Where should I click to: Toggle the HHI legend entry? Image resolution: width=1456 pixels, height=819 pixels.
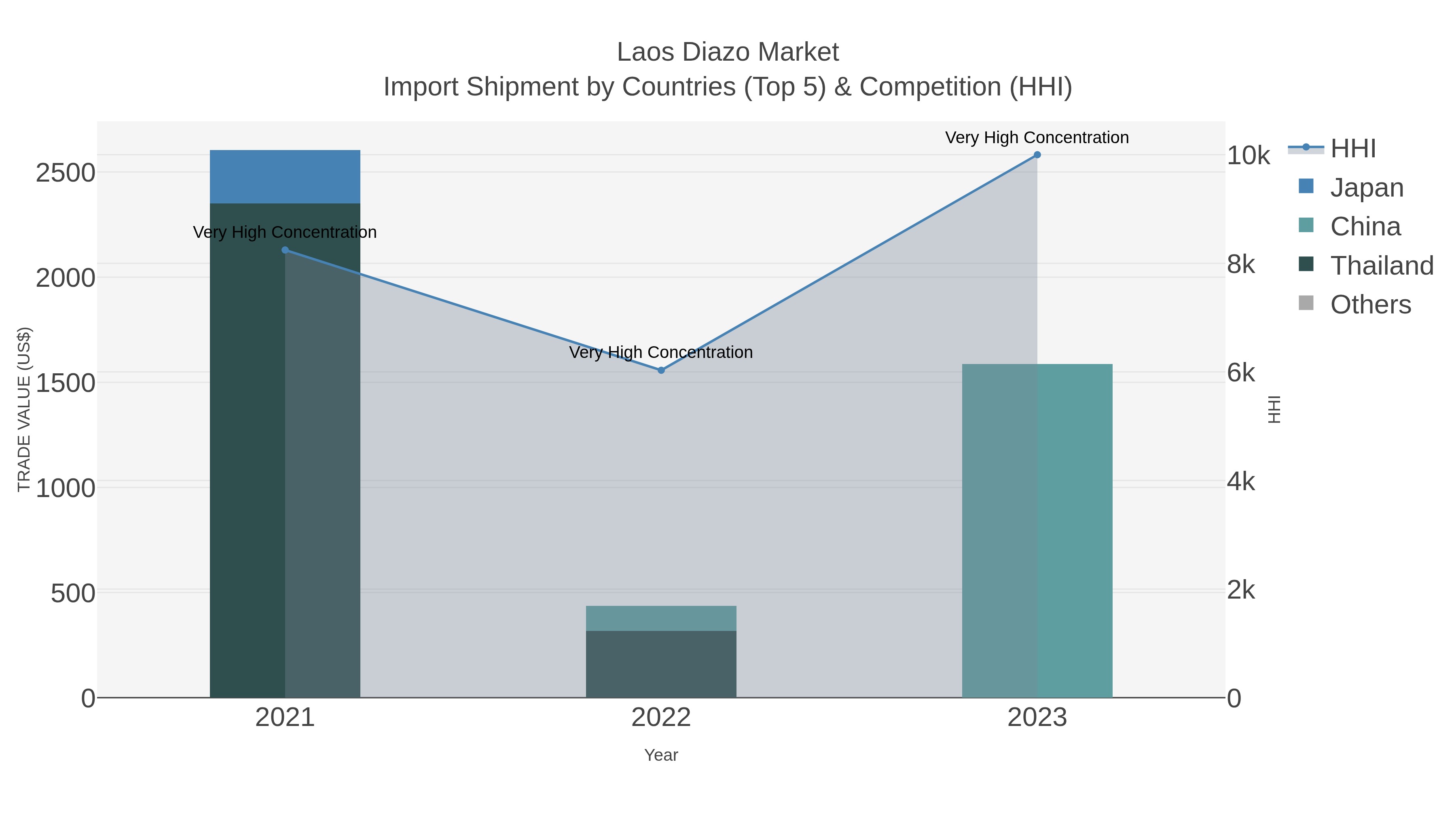click(x=1332, y=149)
